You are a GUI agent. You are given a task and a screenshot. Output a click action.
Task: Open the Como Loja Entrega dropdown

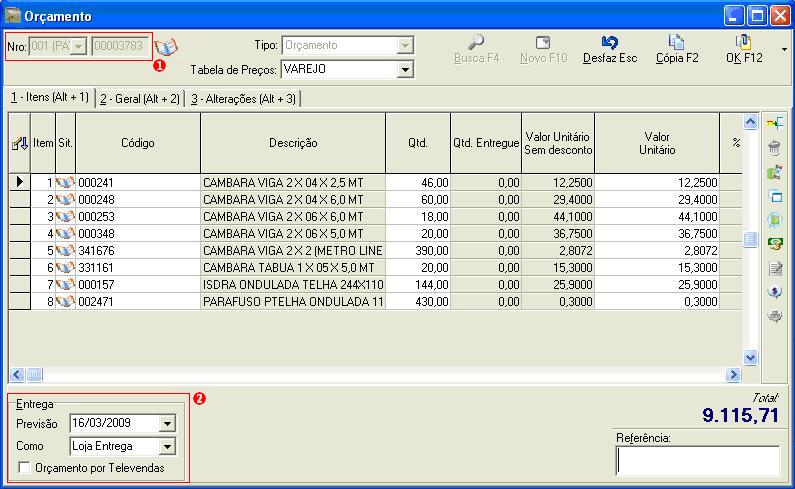tap(167, 446)
